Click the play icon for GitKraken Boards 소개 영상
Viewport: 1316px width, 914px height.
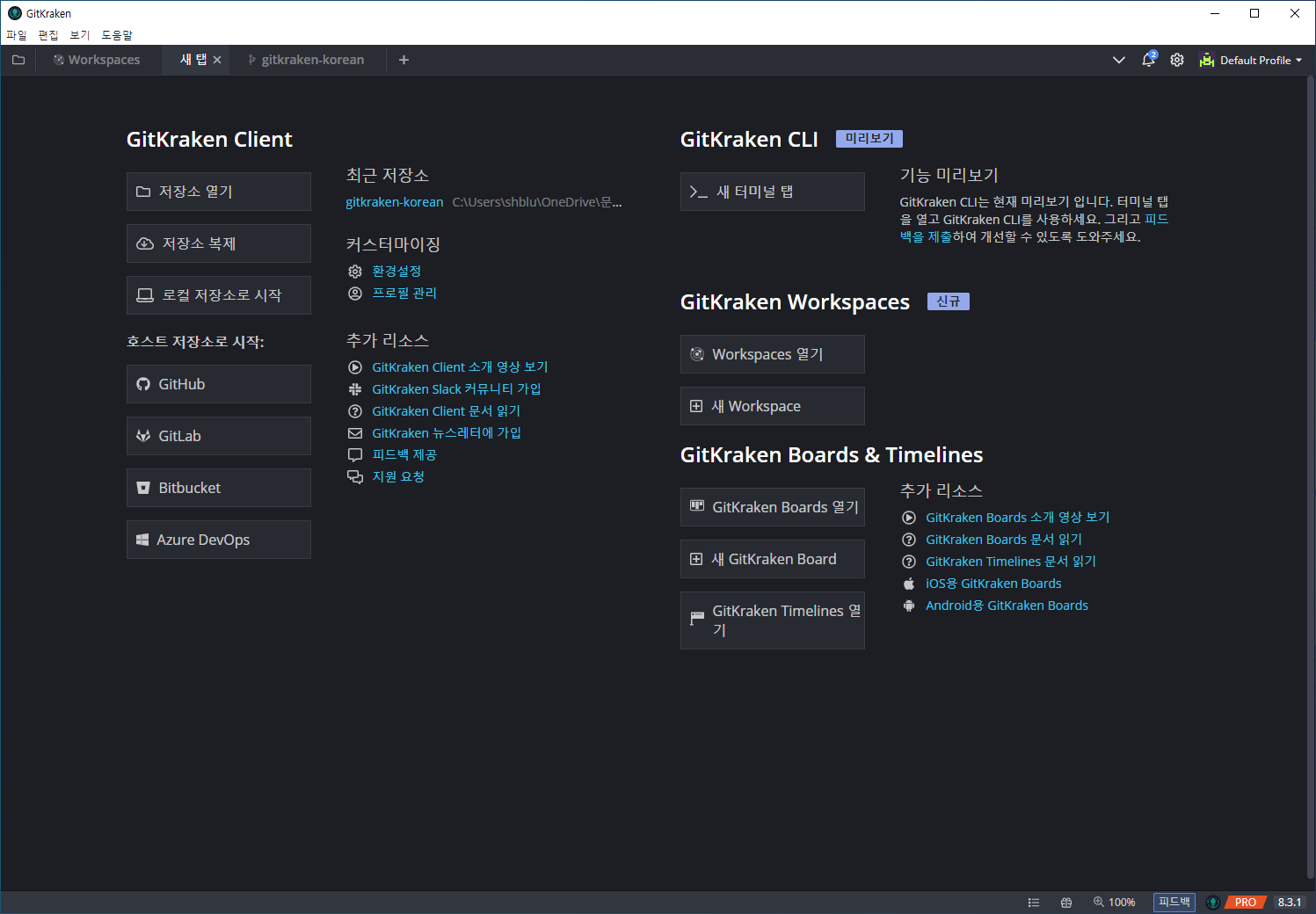coord(909,518)
